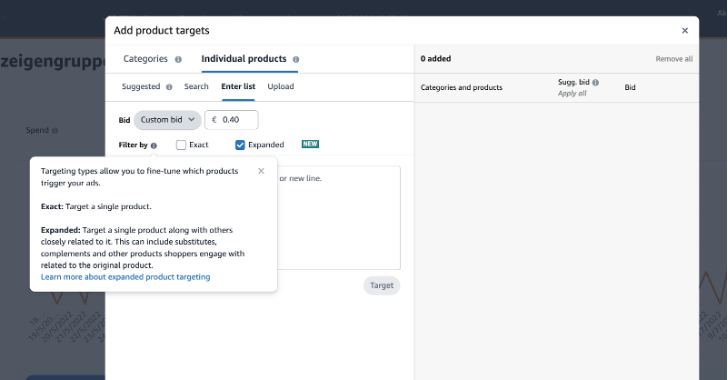Close the Add product targets dialog

[x=685, y=31]
